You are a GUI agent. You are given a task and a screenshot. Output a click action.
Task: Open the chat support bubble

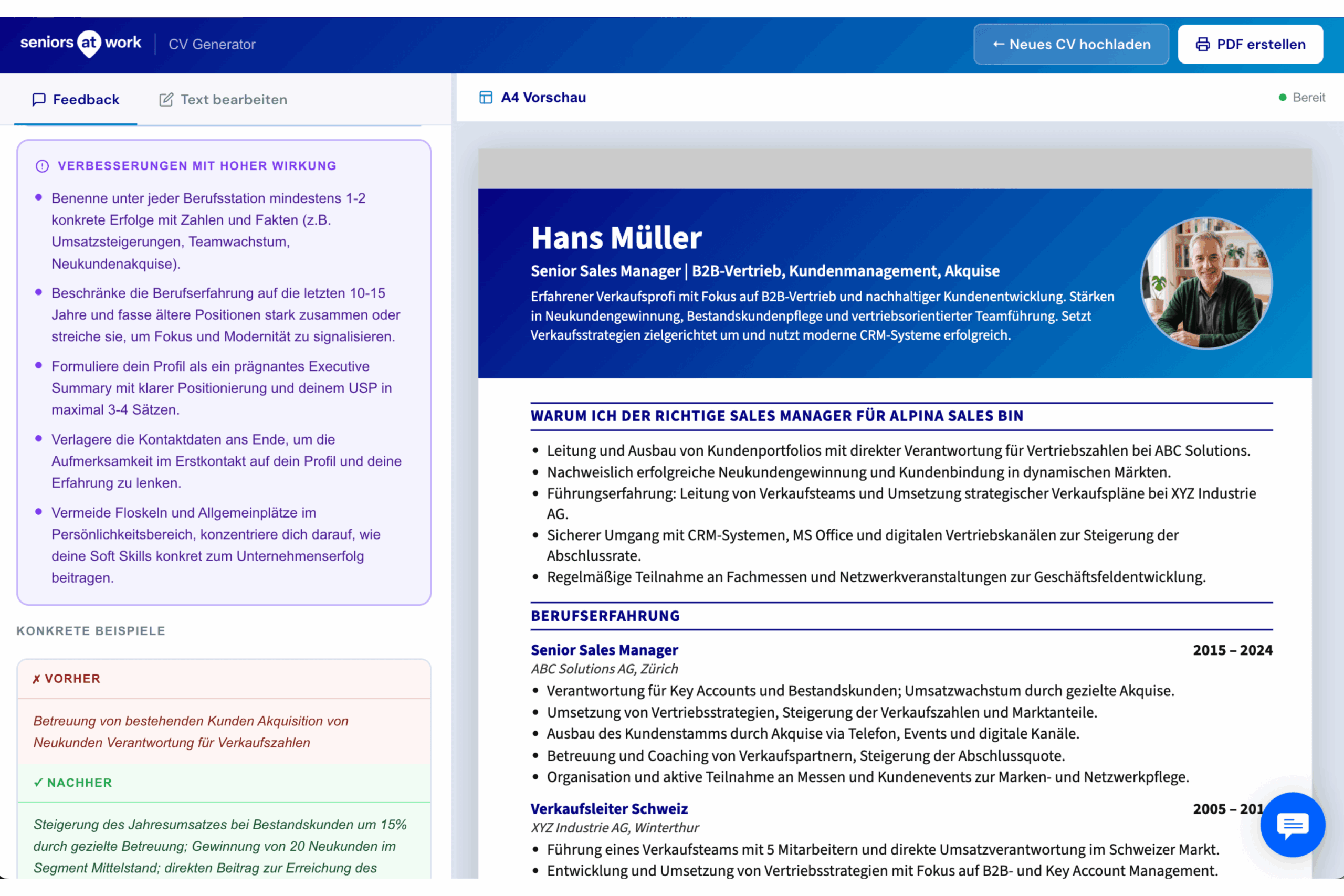click(1293, 824)
